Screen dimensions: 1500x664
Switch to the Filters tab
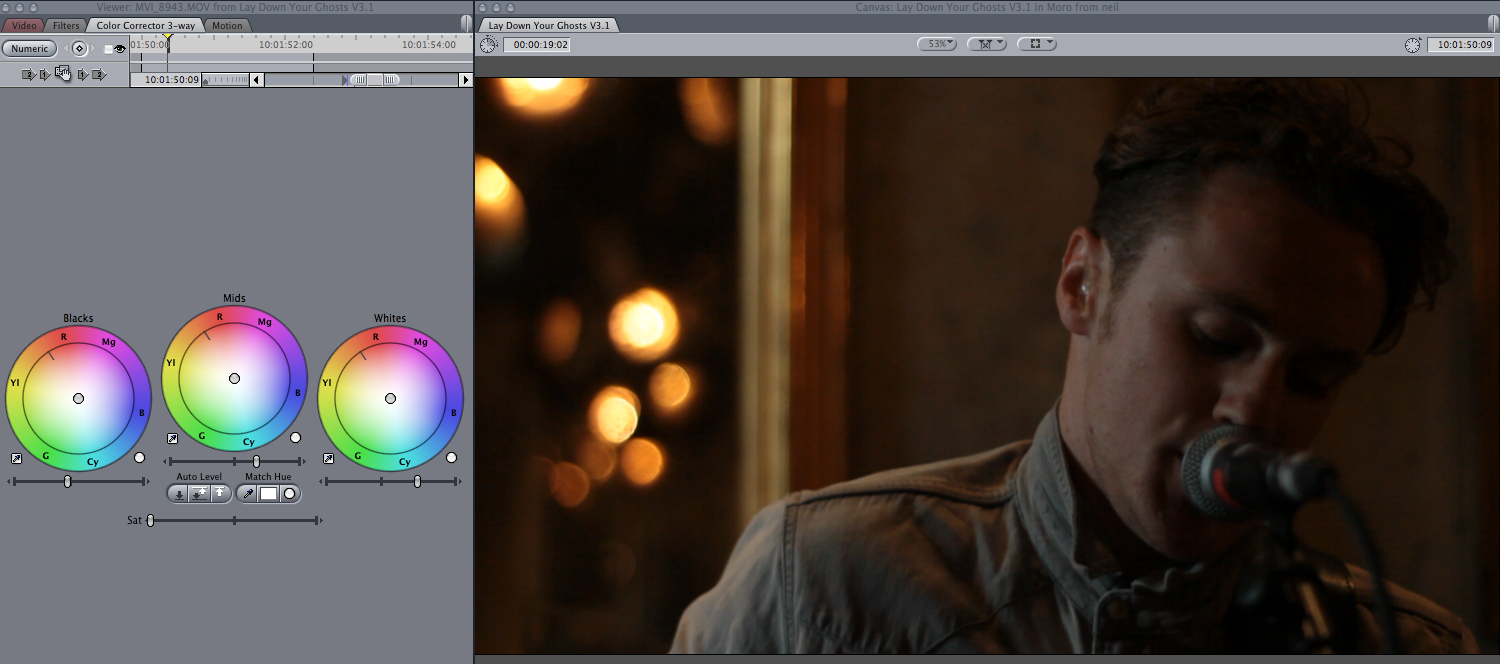coord(65,25)
